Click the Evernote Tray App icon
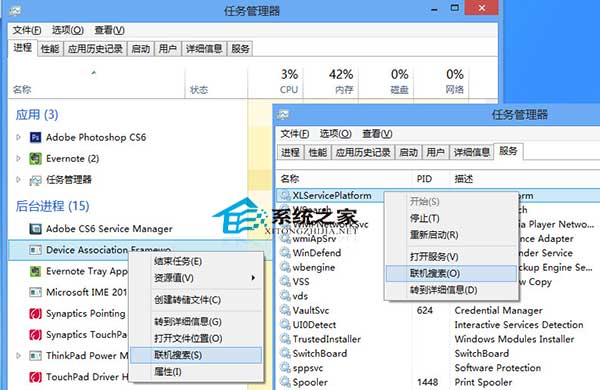Image resolution: width=600 pixels, height=390 pixels. coord(35,271)
